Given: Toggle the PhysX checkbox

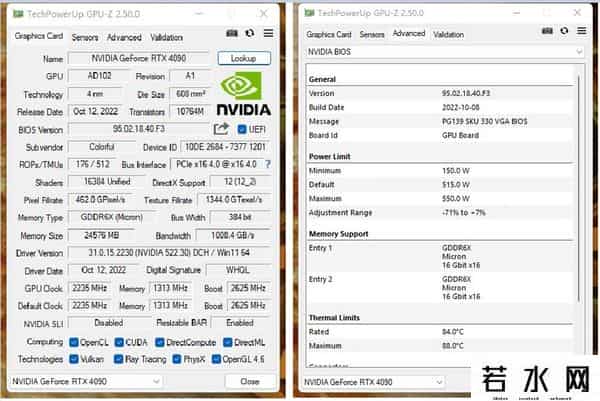Looking at the screenshot, I should 177,359.
